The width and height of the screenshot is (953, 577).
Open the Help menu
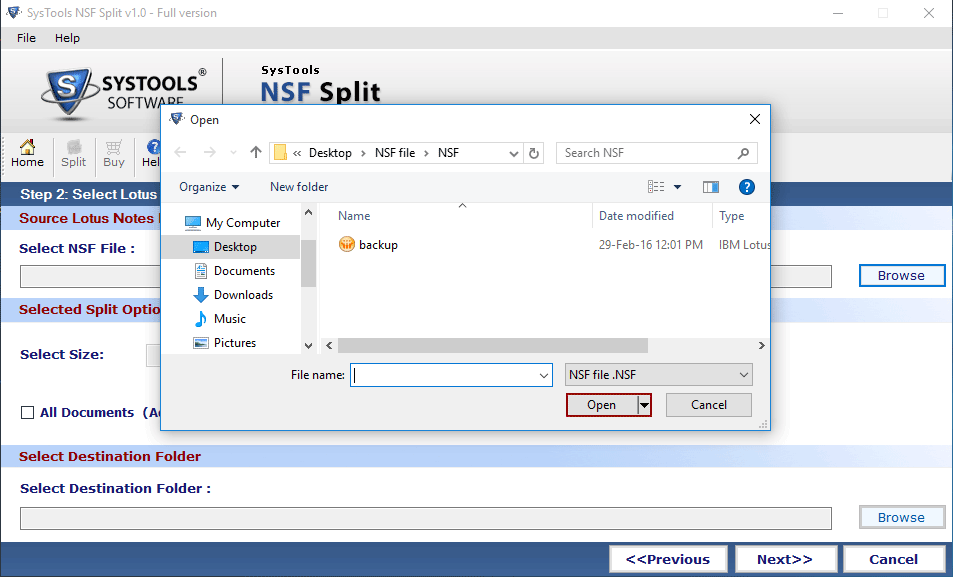pos(67,38)
